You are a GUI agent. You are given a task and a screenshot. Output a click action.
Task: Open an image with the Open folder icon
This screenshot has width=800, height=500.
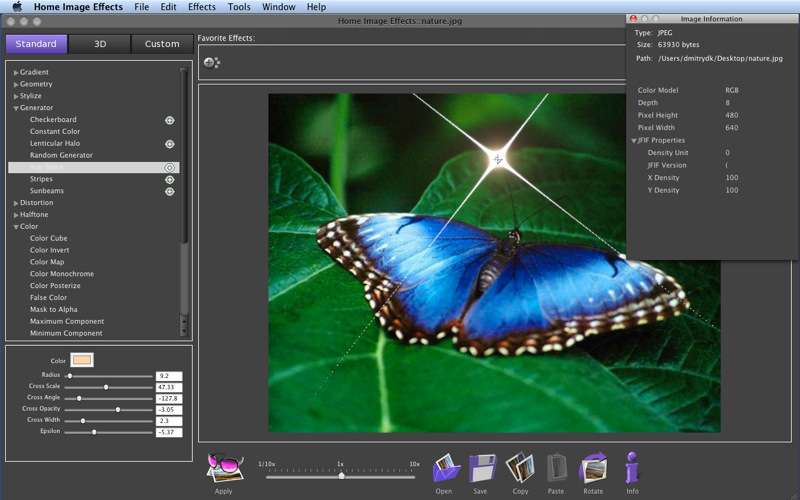click(444, 468)
